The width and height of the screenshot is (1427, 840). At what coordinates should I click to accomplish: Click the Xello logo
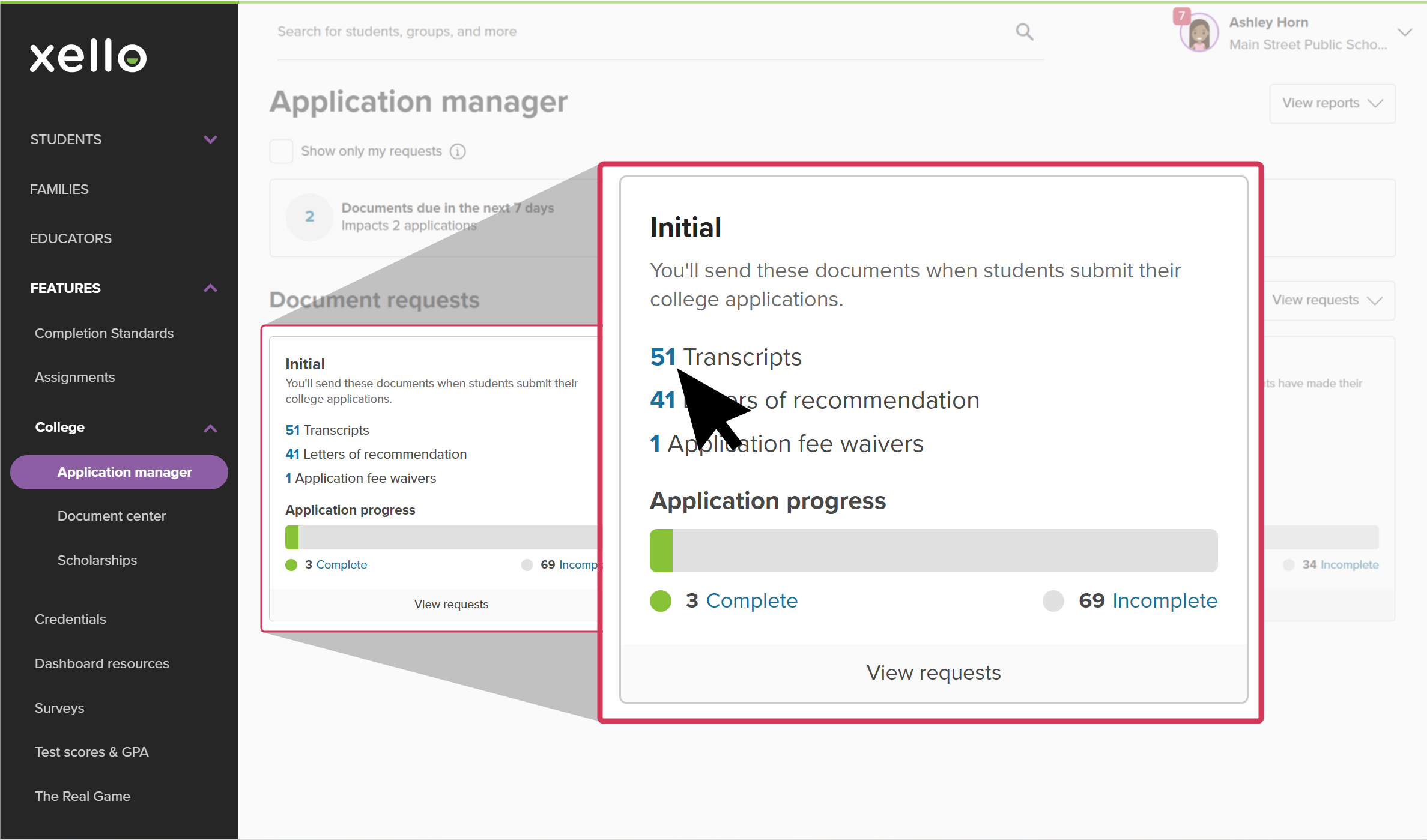tap(88, 56)
